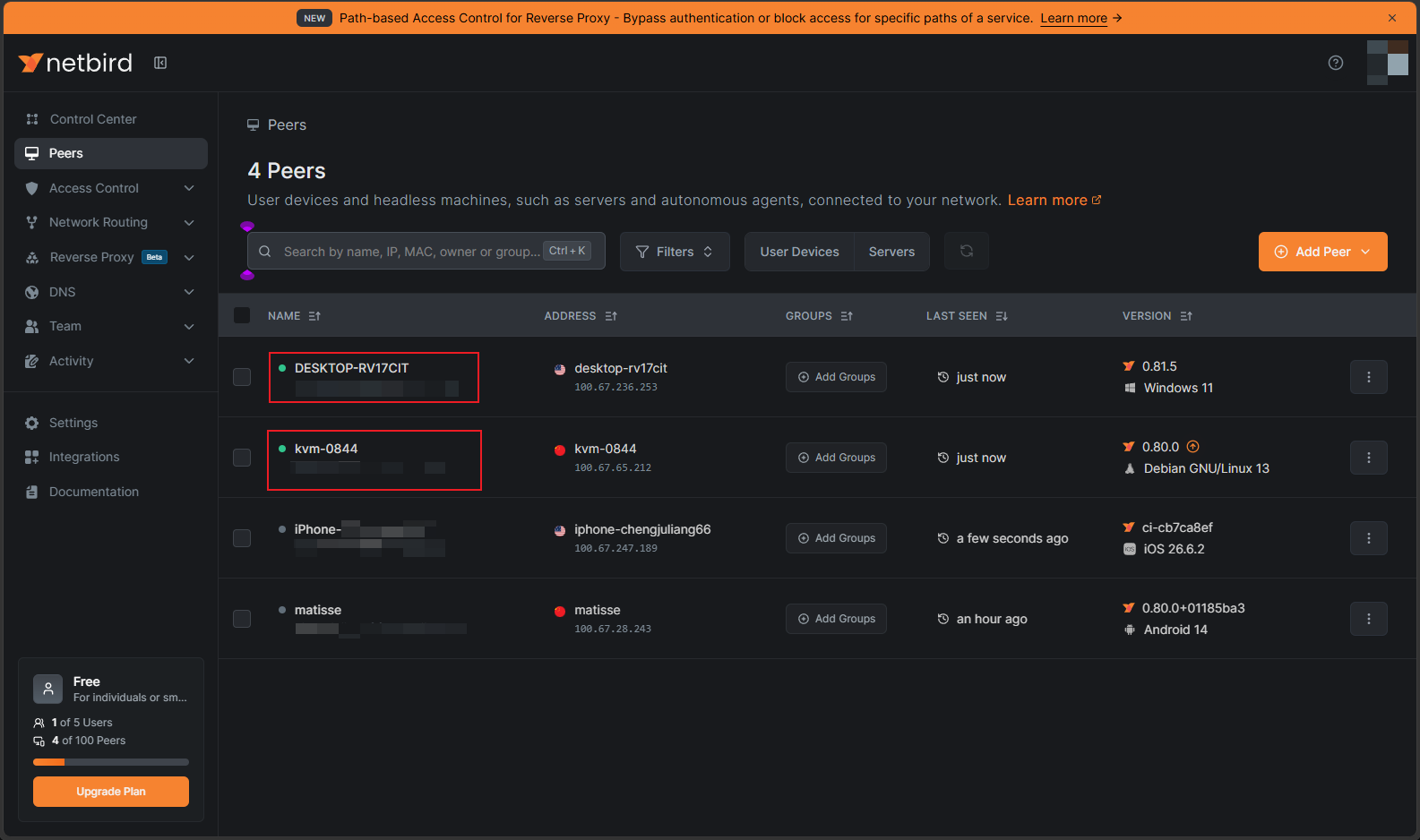Check the iPhone row checkbox
1420x840 pixels.
point(242,538)
